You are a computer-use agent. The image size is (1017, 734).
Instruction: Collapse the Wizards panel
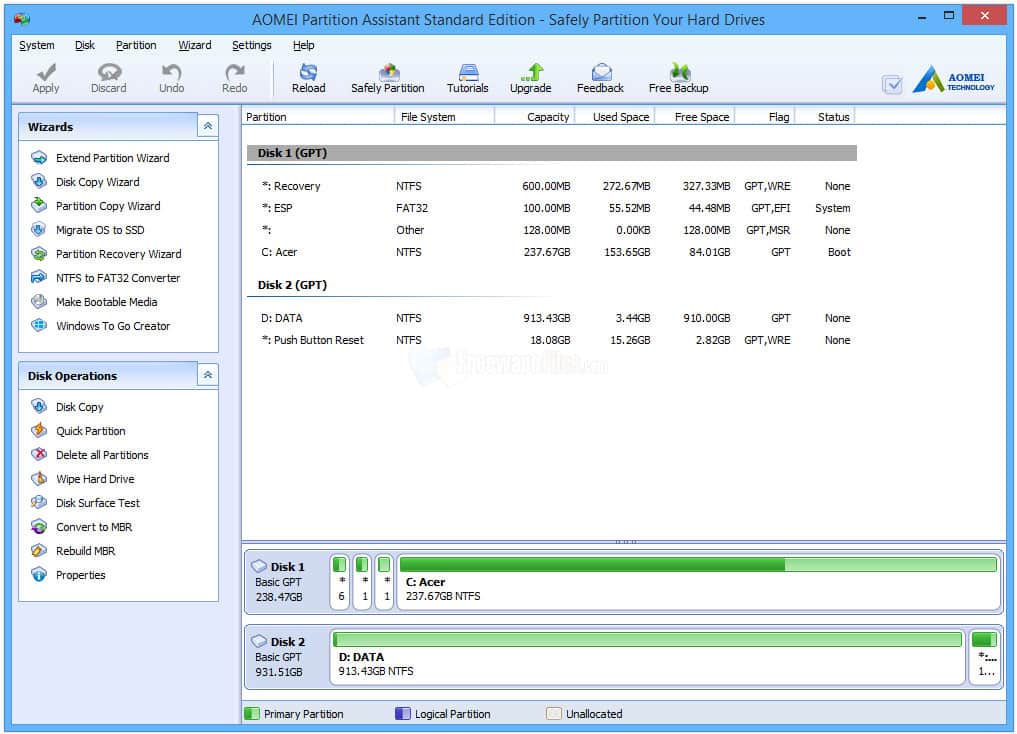(x=208, y=126)
